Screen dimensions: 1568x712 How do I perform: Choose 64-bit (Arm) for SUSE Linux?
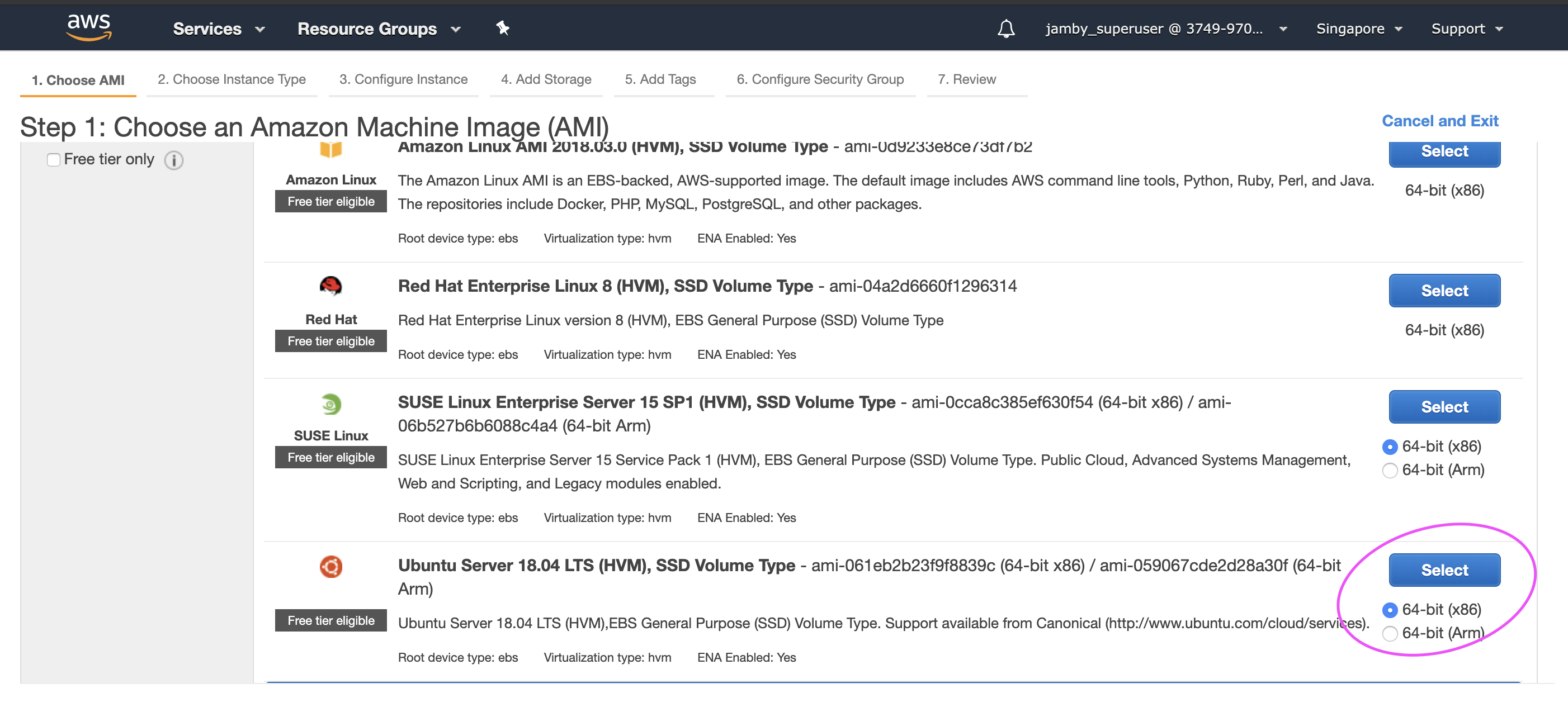(x=1390, y=471)
